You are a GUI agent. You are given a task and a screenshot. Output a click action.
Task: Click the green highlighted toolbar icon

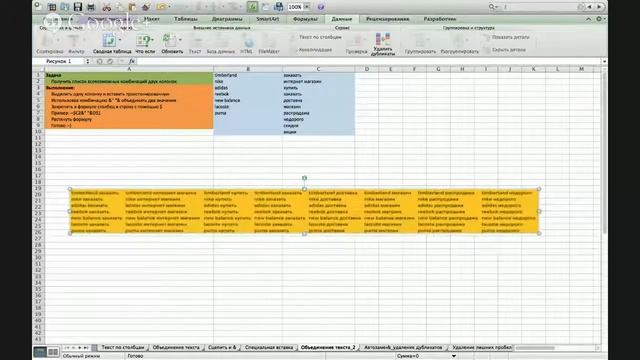click(252, 7)
